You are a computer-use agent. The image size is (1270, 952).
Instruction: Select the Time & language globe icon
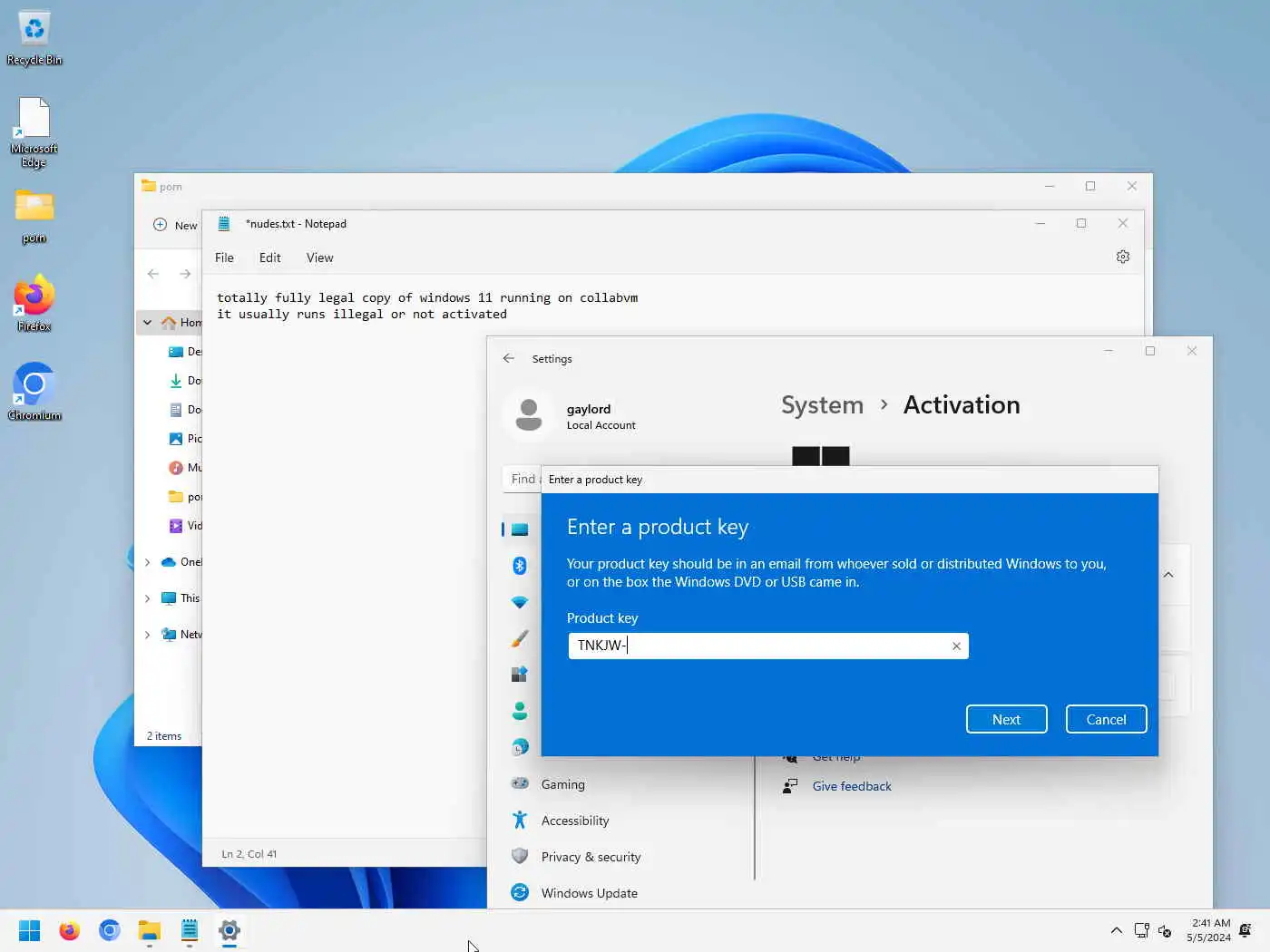pos(520,747)
